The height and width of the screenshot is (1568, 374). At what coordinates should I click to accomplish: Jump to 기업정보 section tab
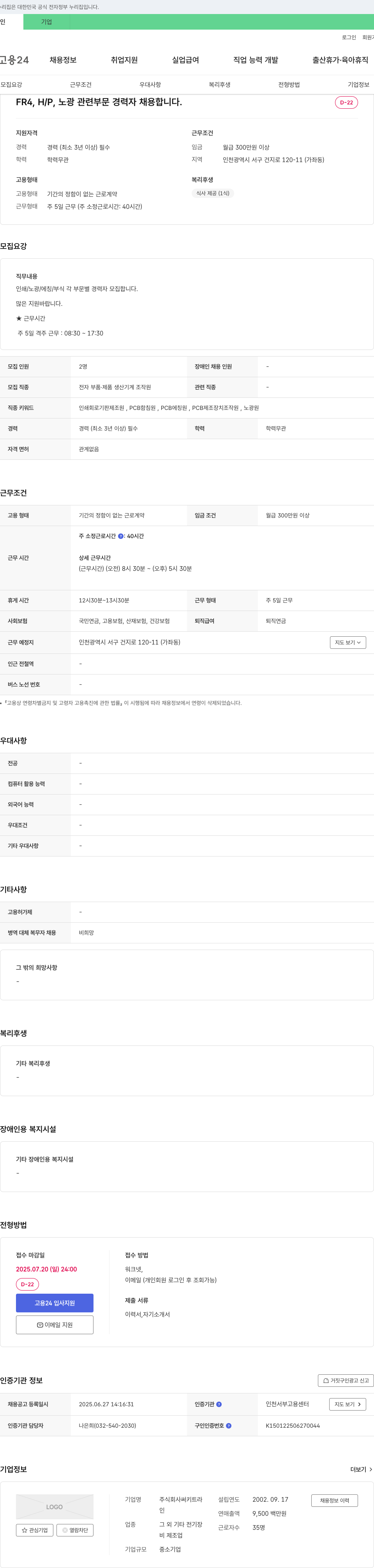(358, 85)
